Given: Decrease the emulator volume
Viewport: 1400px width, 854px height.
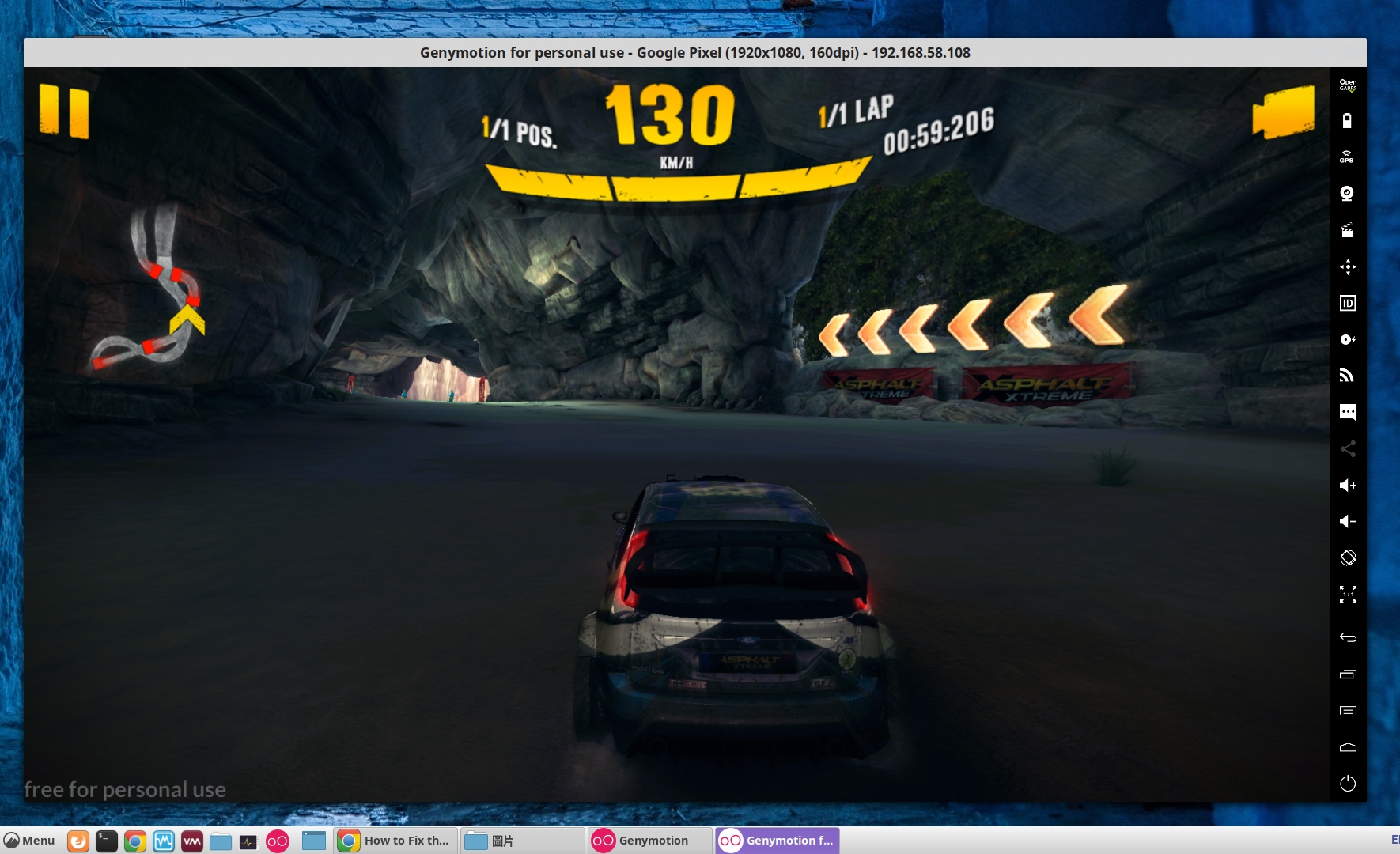Looking at the screenshot, I should (1347, 521).
